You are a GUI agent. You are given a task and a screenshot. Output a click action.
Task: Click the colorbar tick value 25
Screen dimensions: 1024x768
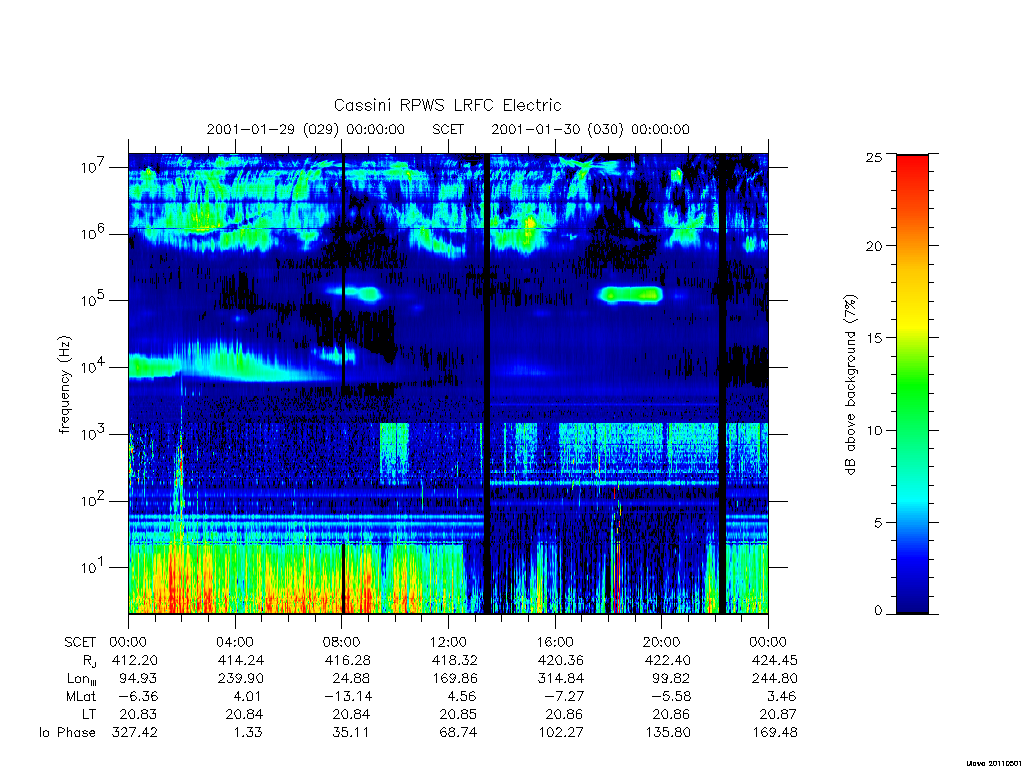874,157
